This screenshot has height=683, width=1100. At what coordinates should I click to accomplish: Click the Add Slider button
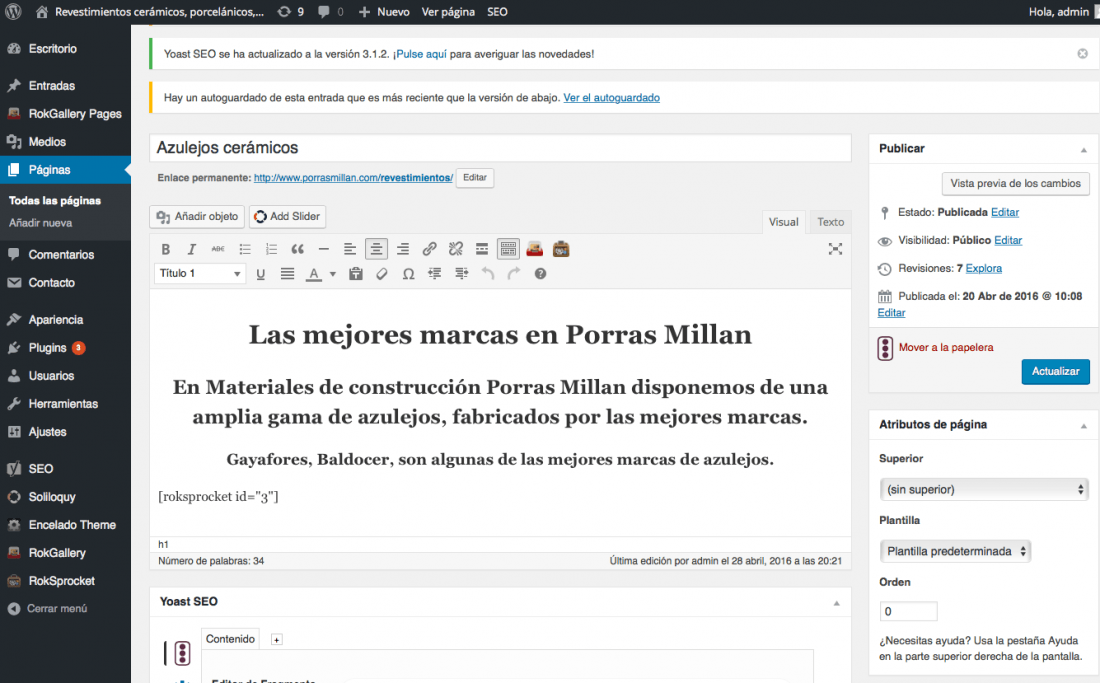287,217
